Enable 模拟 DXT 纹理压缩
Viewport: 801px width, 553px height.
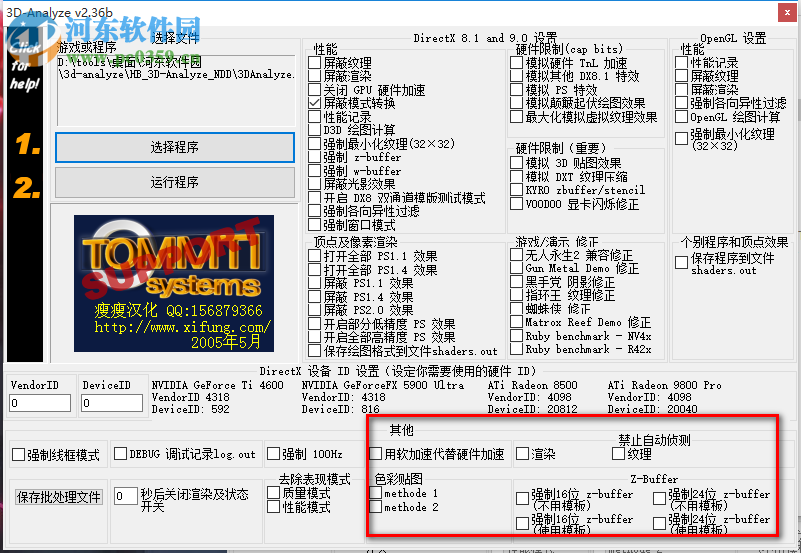(x=516, y=177)
